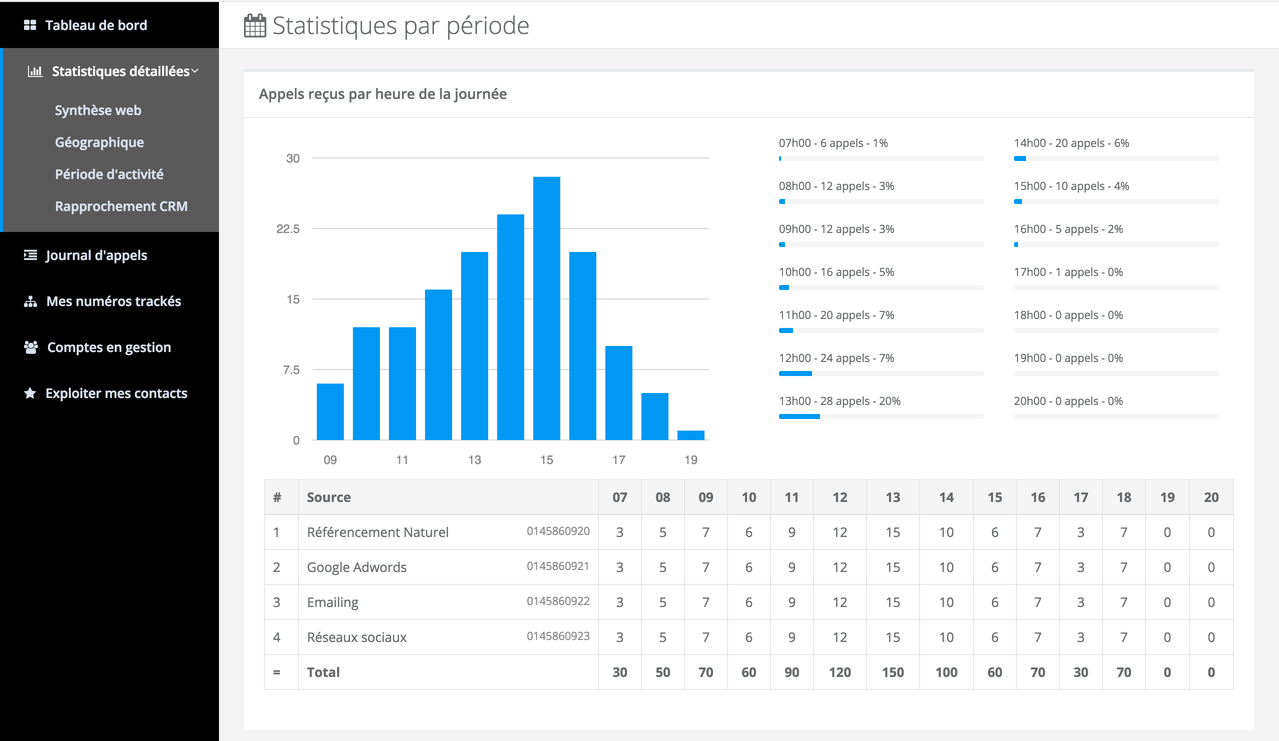Click the 12h00 - 24 appels progress bar
Viewport: 1279px width, 741px height.
[881, 373]
